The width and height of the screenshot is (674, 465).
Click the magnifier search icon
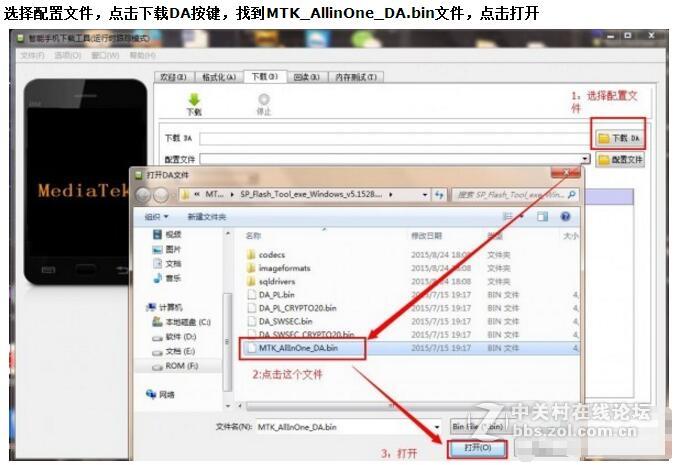click(x=571, y=195)
